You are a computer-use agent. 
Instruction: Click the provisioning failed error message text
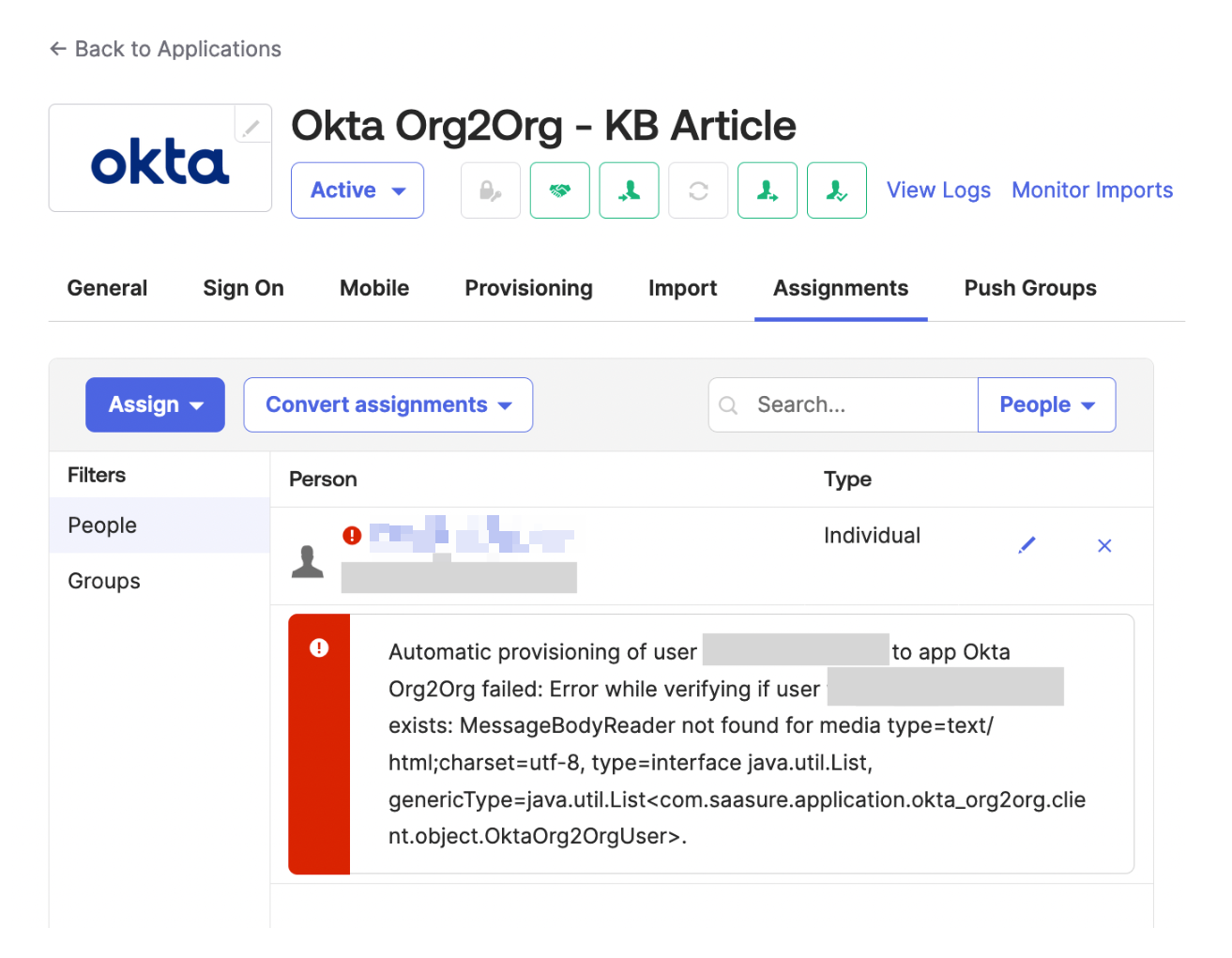(x=738, y=744)
